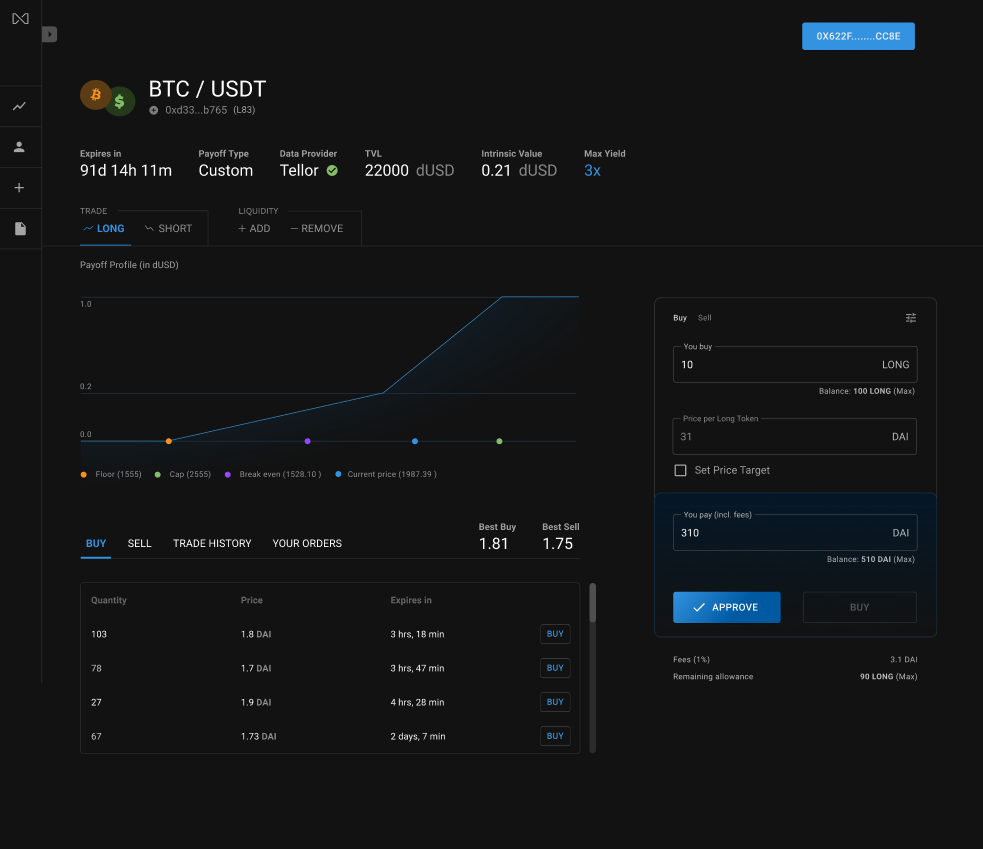The image size is (983, 849).
Task: Open the user profile sidebar icon
Action: [x=19, y=147]
